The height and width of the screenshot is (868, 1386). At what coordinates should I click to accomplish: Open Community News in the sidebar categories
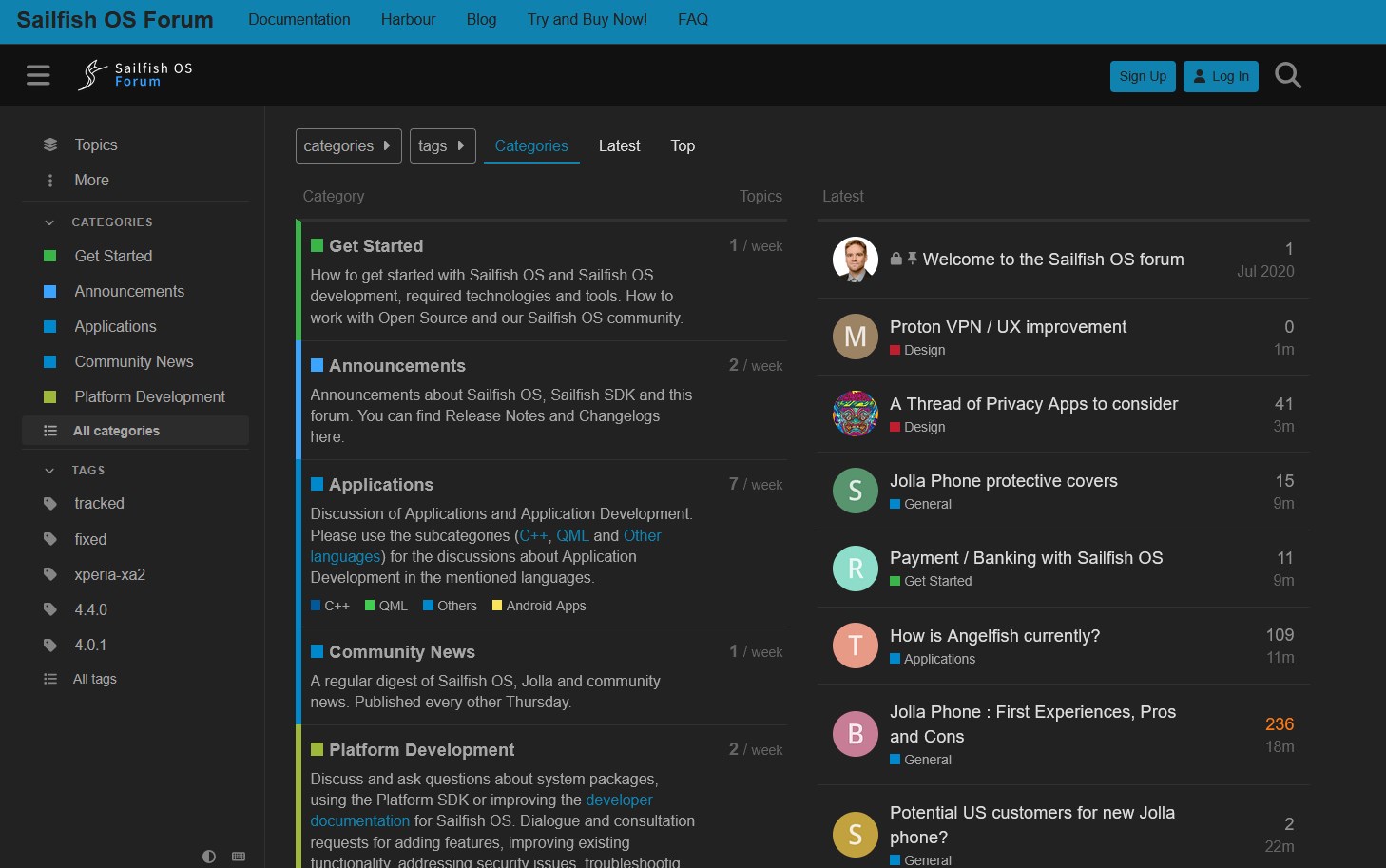[135, 361]
